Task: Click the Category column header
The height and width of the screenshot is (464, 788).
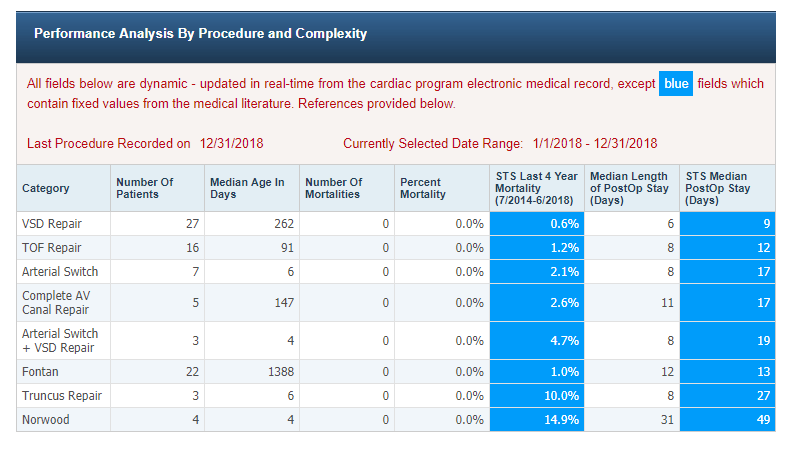Action: [46, 188]
